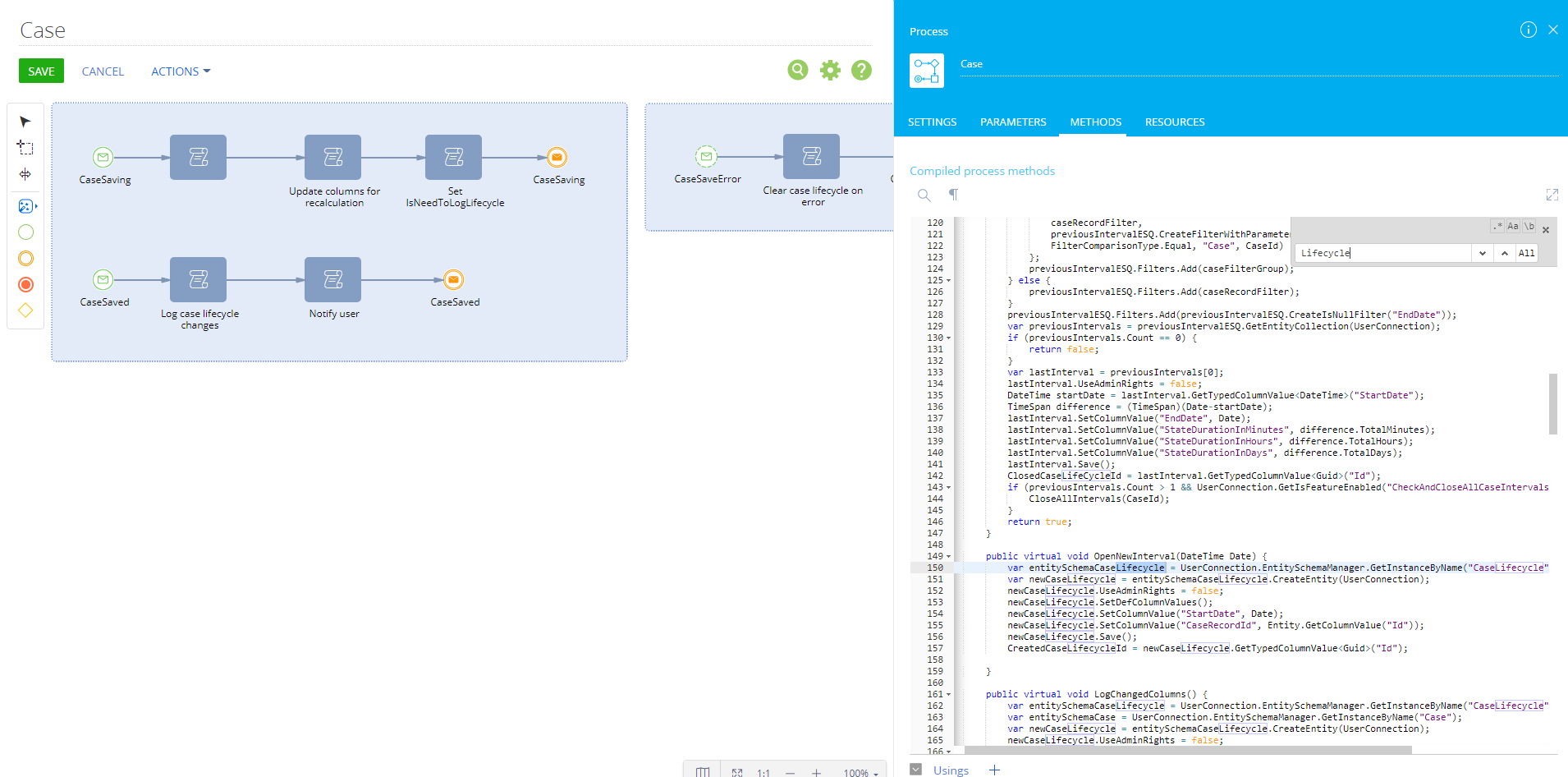This screenshot has width=1568, height=777.
Task: Open the ACTIONS dropdown menu
Action: tap(181, 71)
